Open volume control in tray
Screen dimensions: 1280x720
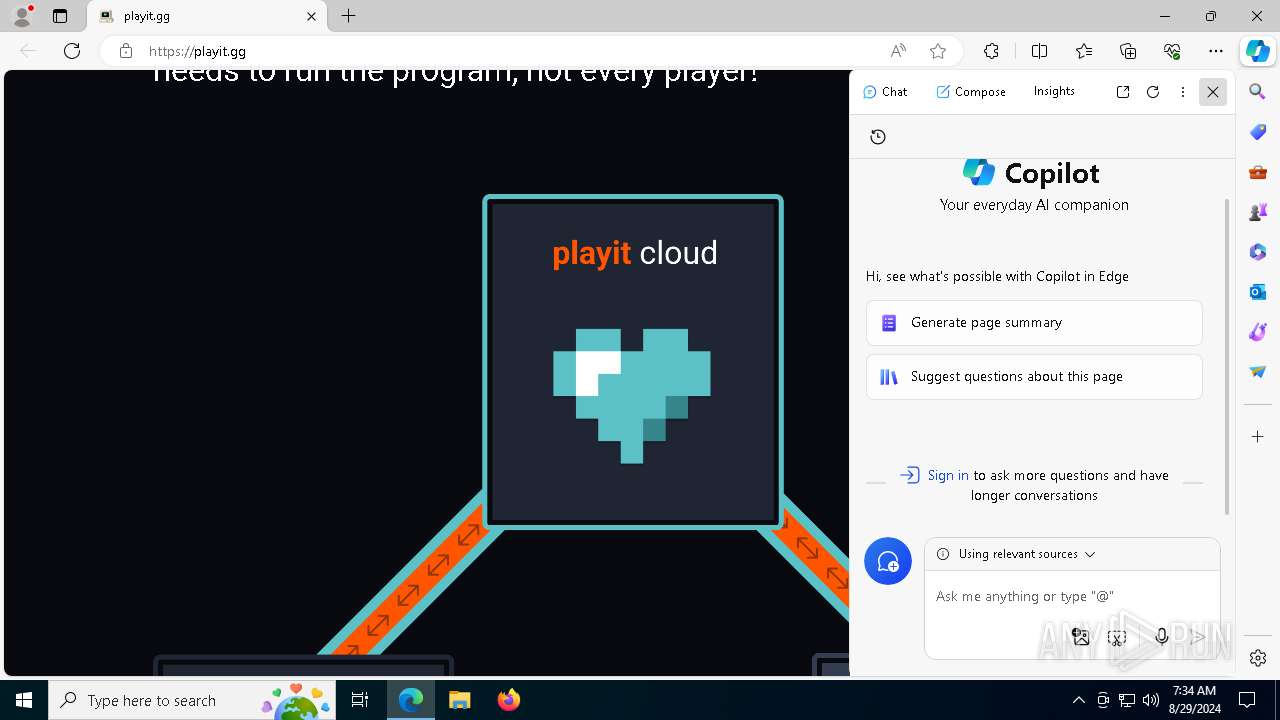pyautogui.click(x=1150, y=700)
